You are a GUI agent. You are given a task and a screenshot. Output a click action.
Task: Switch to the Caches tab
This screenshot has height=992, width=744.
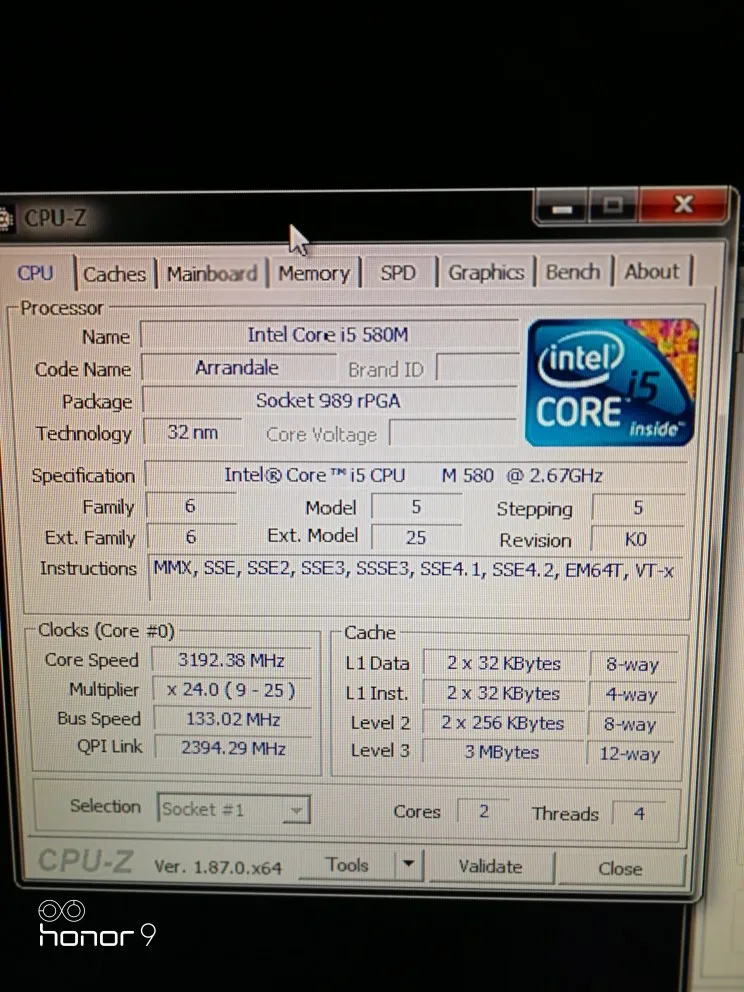pyautogui.click(x=114, y=274)
